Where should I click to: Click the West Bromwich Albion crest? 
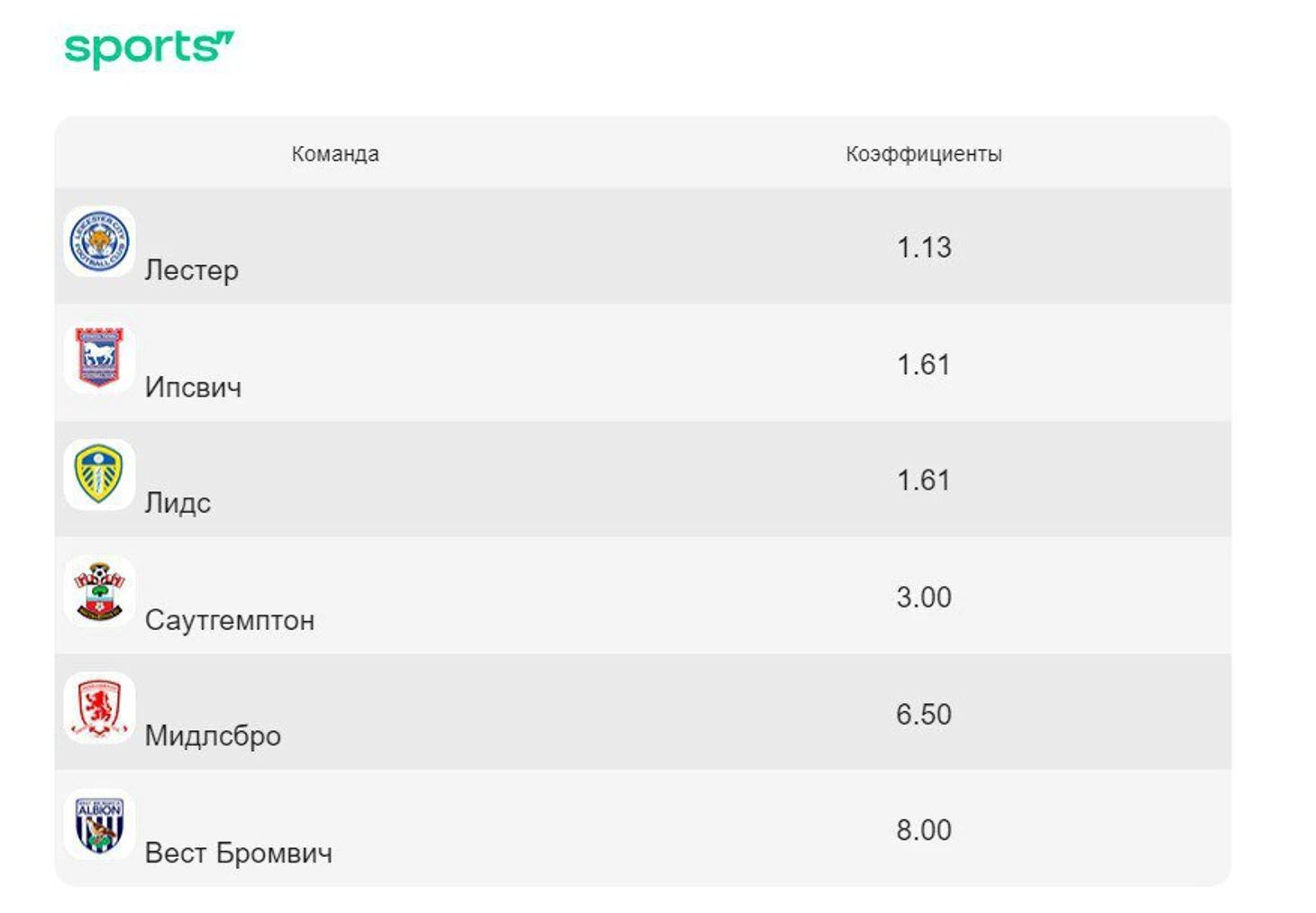[100, 824]
